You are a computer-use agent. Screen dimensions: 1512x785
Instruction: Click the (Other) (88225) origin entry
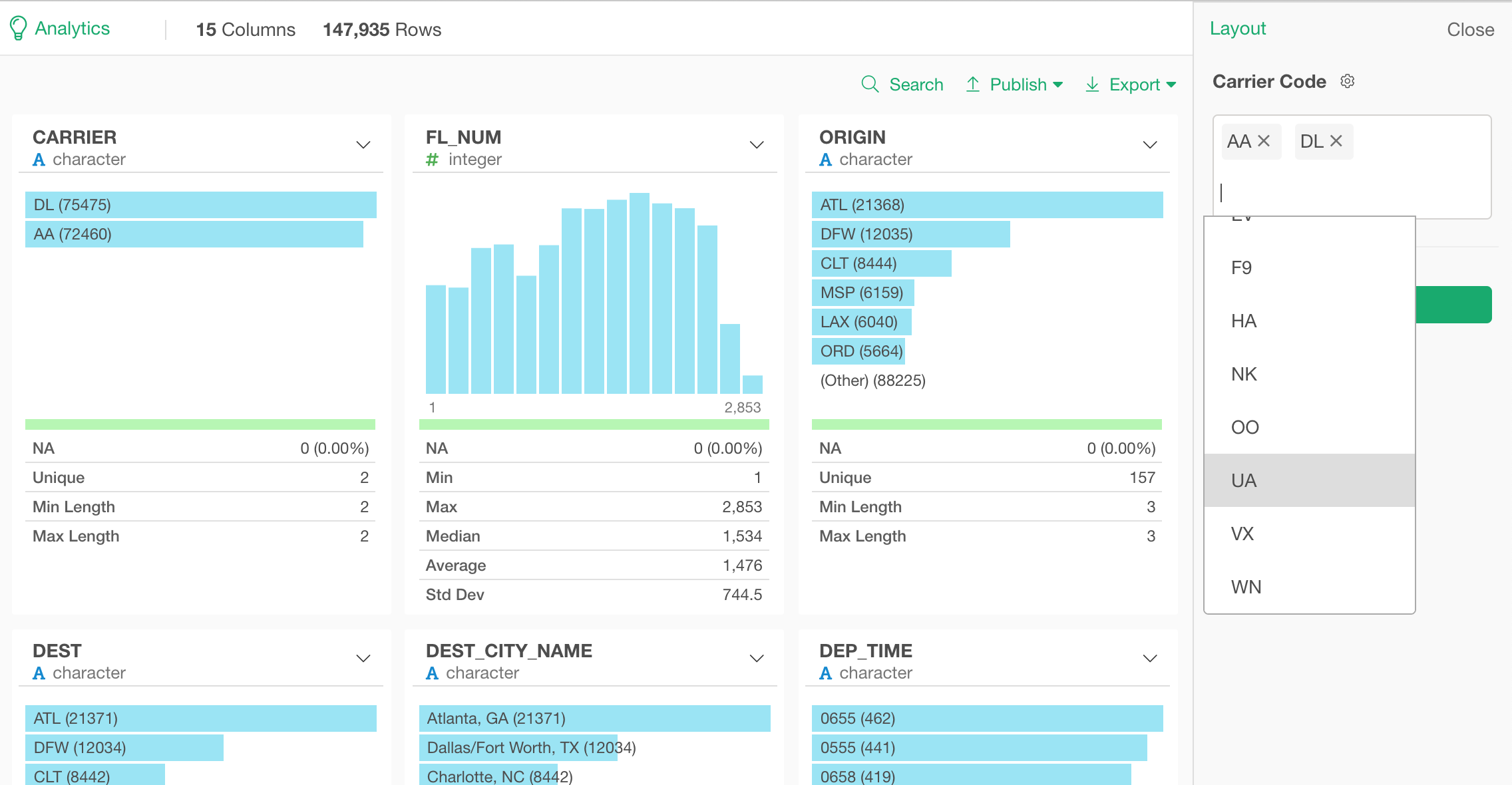point(873,381)
